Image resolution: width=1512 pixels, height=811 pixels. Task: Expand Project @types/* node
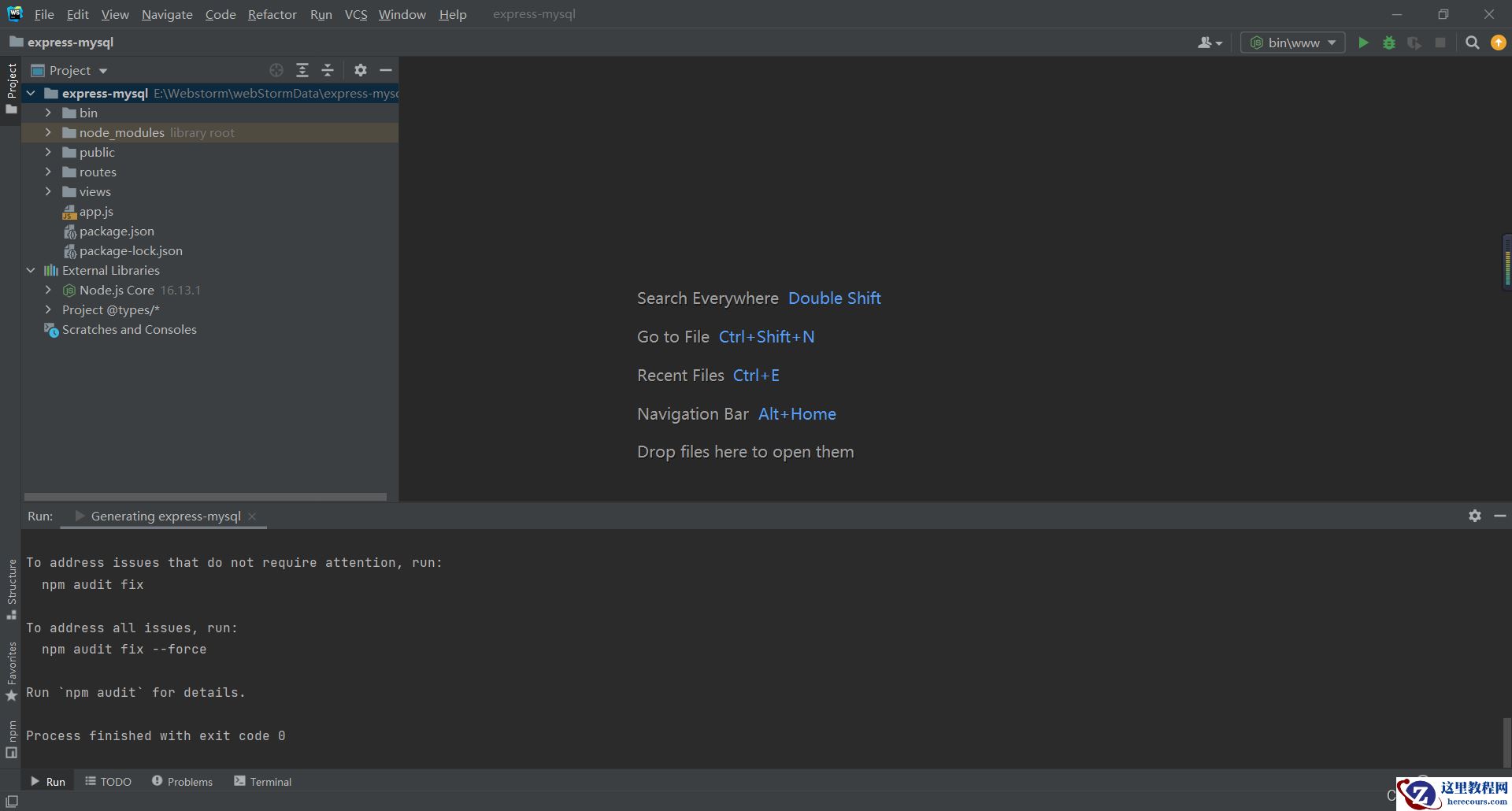(x=48, y=309)
